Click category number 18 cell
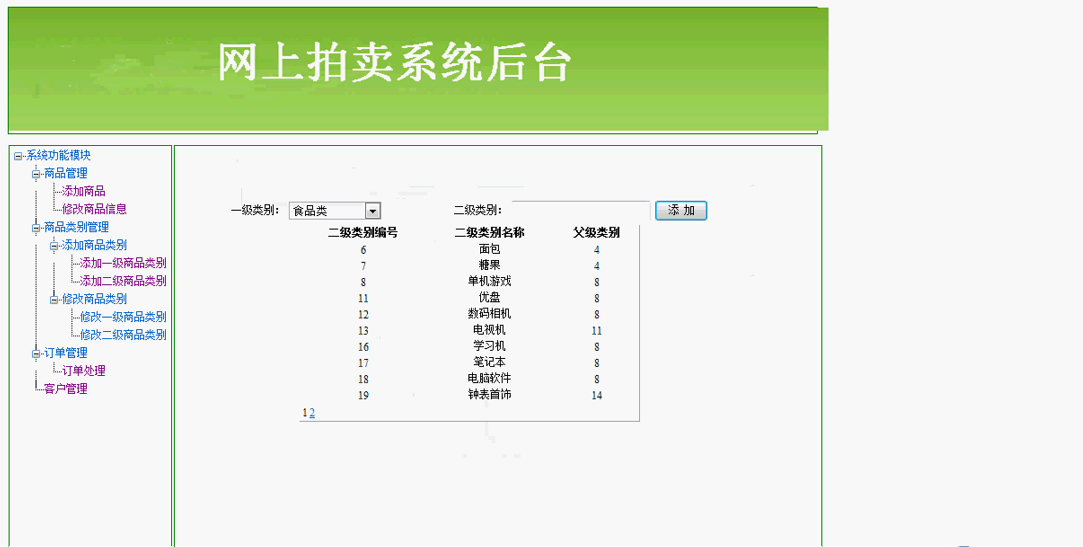Viewport: 1083px width, 547px height. 363,379
